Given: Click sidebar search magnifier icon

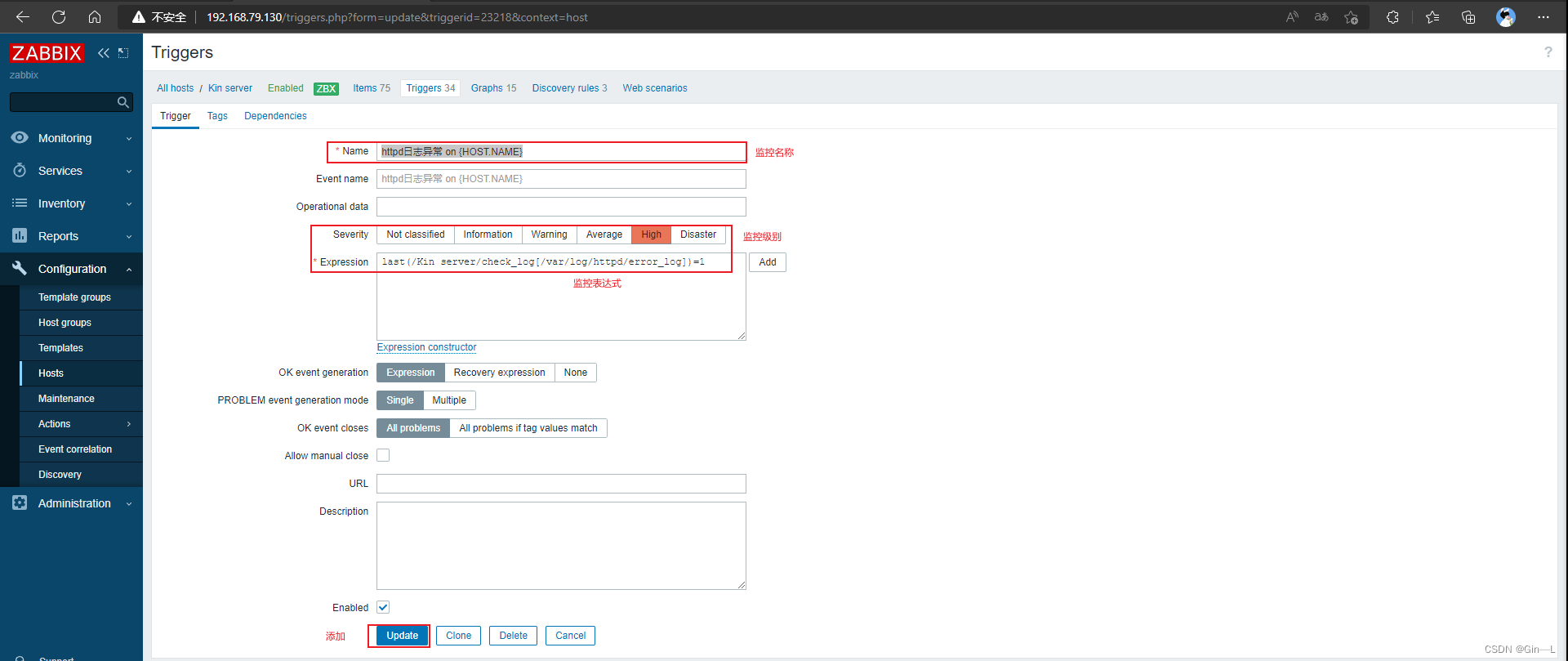Looking at the screenshot, I should tap(123, 102).
